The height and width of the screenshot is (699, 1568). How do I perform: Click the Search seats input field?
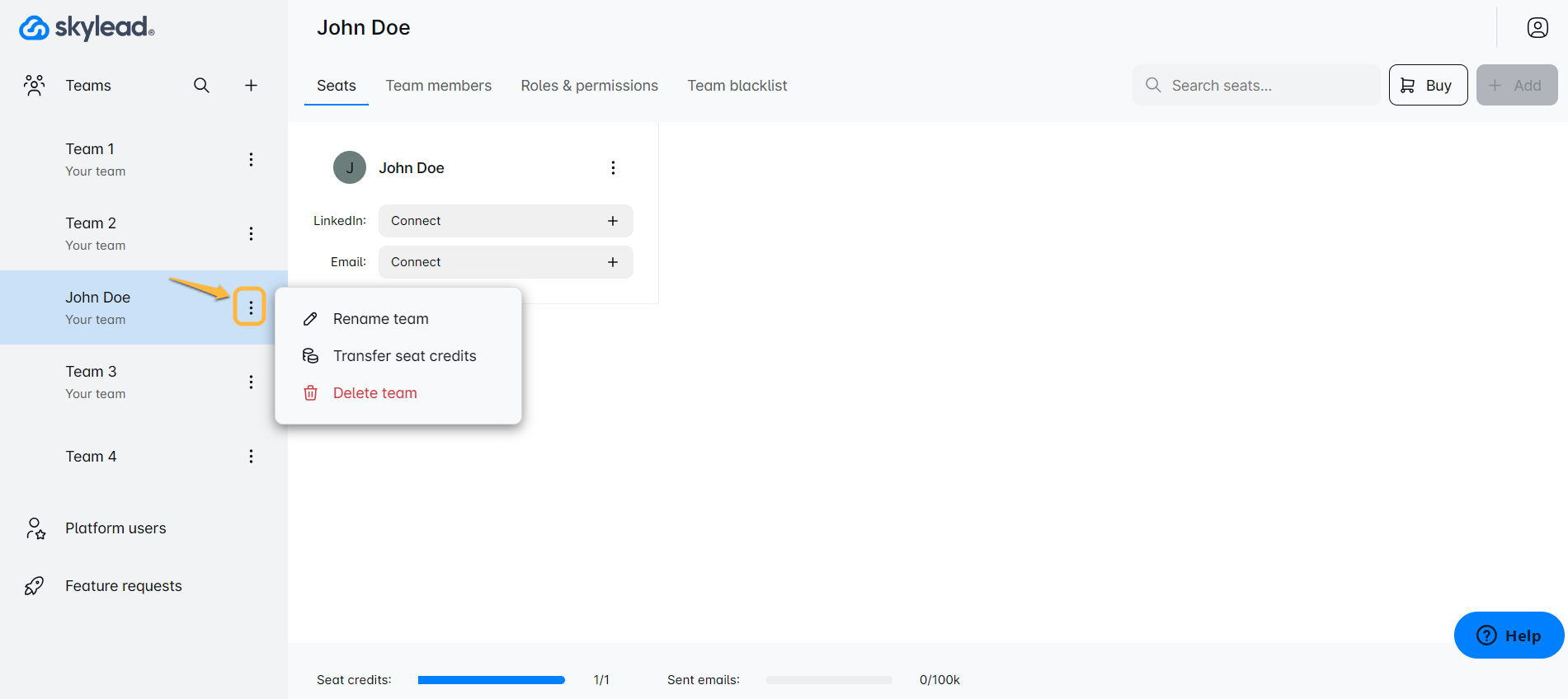(x=1266, y=86)
